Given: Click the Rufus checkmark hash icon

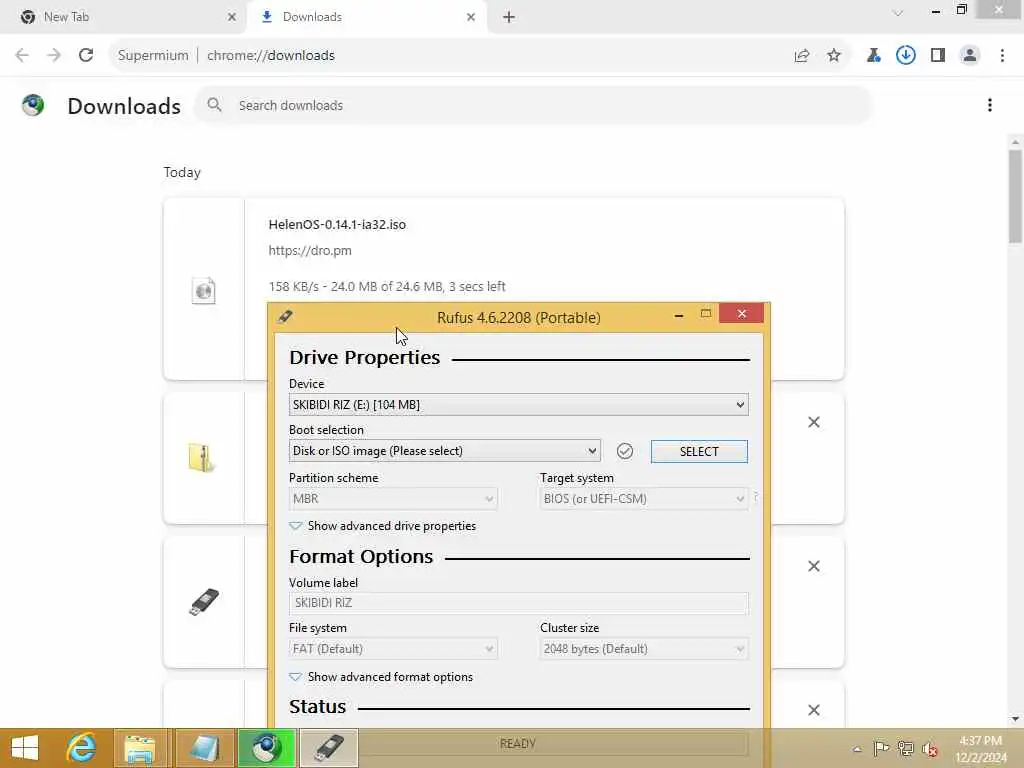Looking at the screenshot, I should [625, 451].
